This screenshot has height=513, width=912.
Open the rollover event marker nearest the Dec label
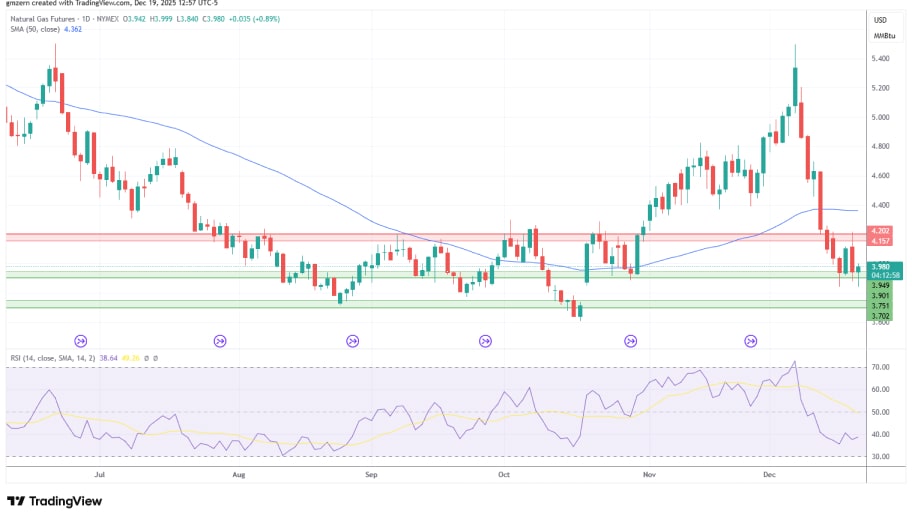[750, 341]
